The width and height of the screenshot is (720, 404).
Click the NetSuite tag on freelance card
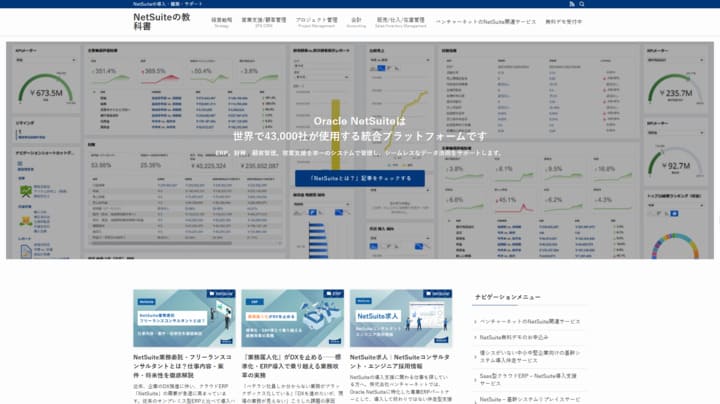(221, 293)
